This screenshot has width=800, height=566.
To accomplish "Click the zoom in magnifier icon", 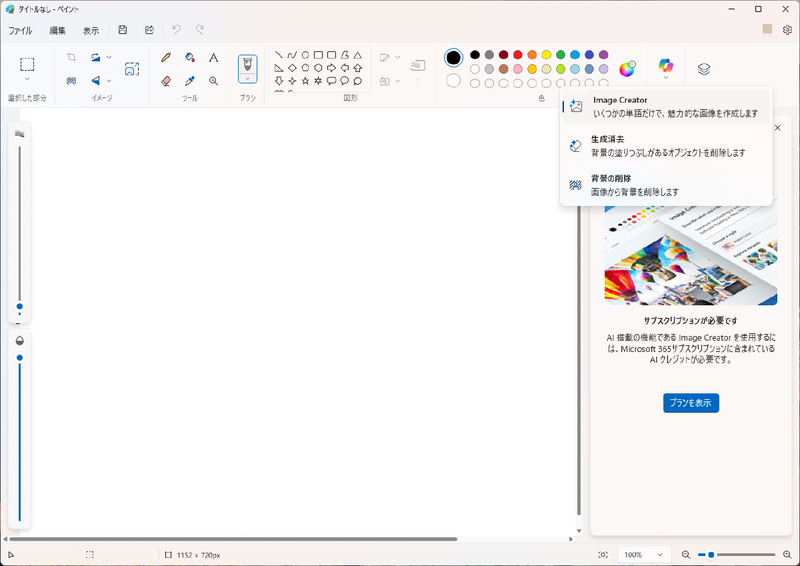I will [x=787, y=555].
